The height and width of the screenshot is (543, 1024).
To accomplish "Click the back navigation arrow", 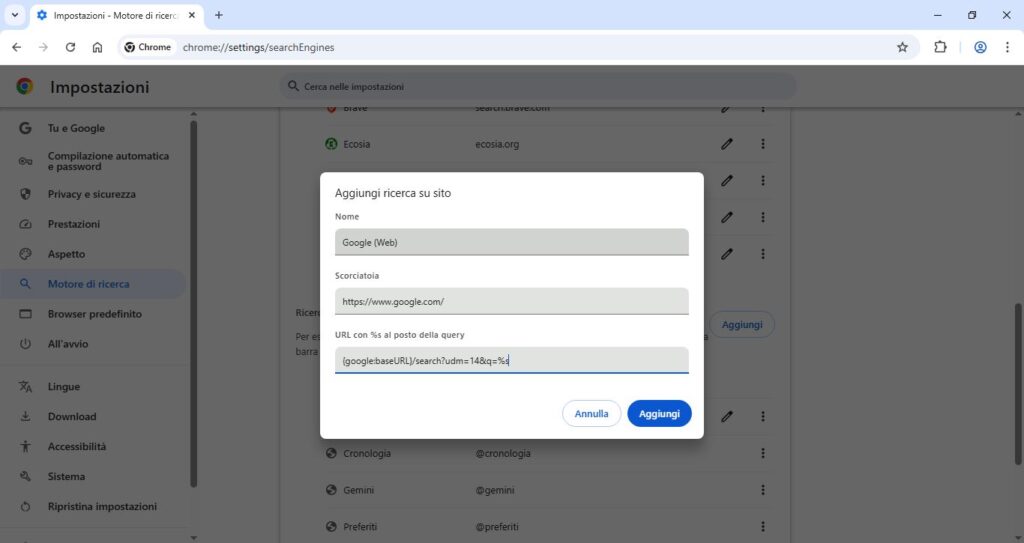I will pyautogui.click(x=16, y=47).
